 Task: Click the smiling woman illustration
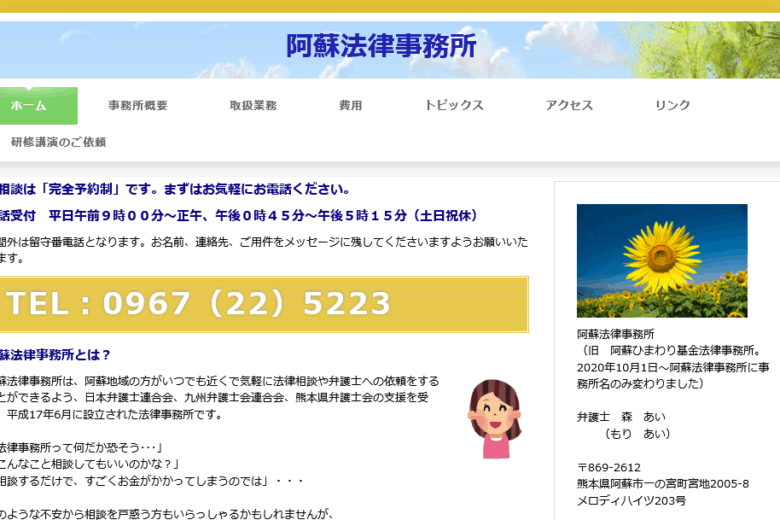tap(494, 418)
